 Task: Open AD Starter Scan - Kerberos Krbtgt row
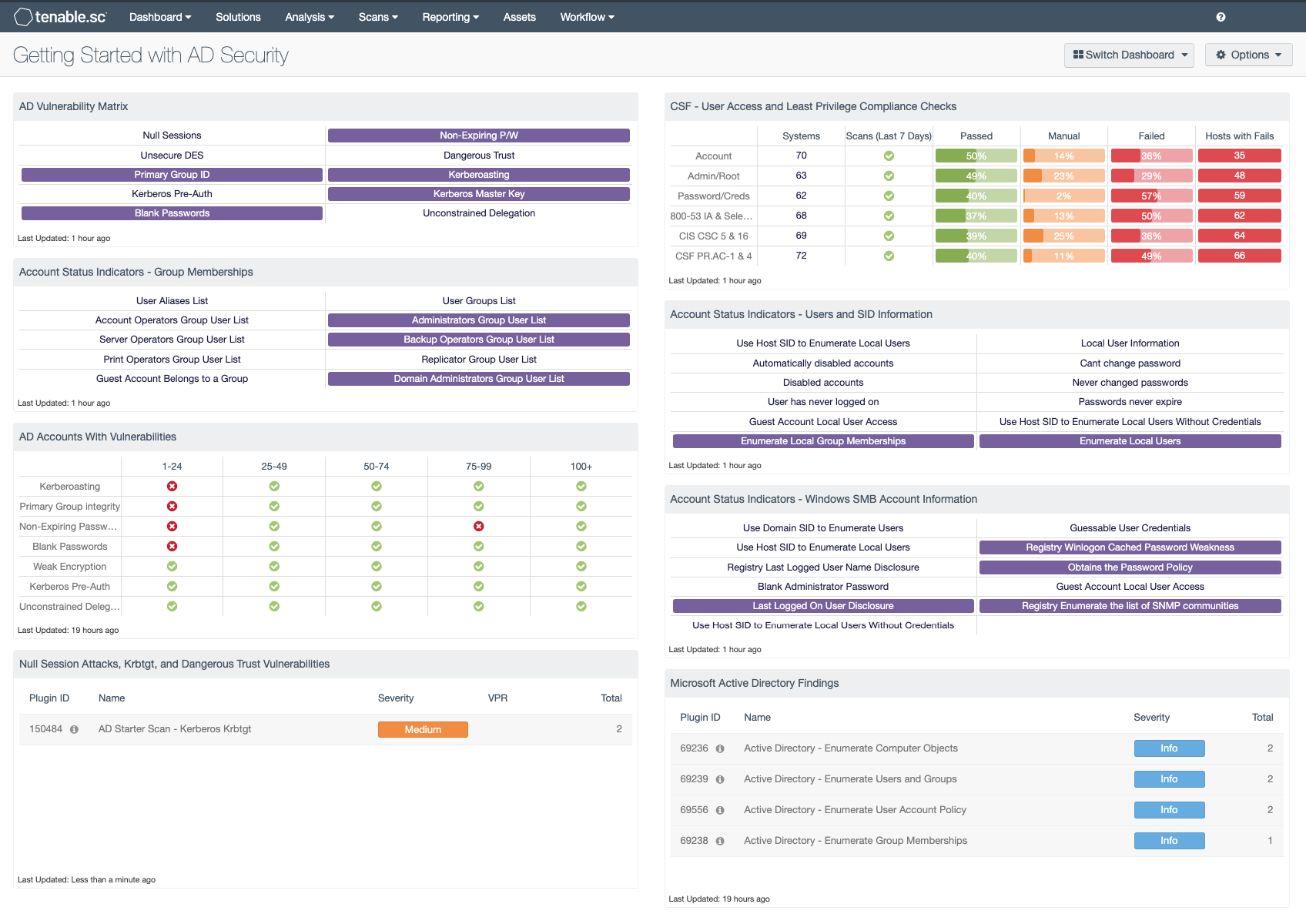325,729
